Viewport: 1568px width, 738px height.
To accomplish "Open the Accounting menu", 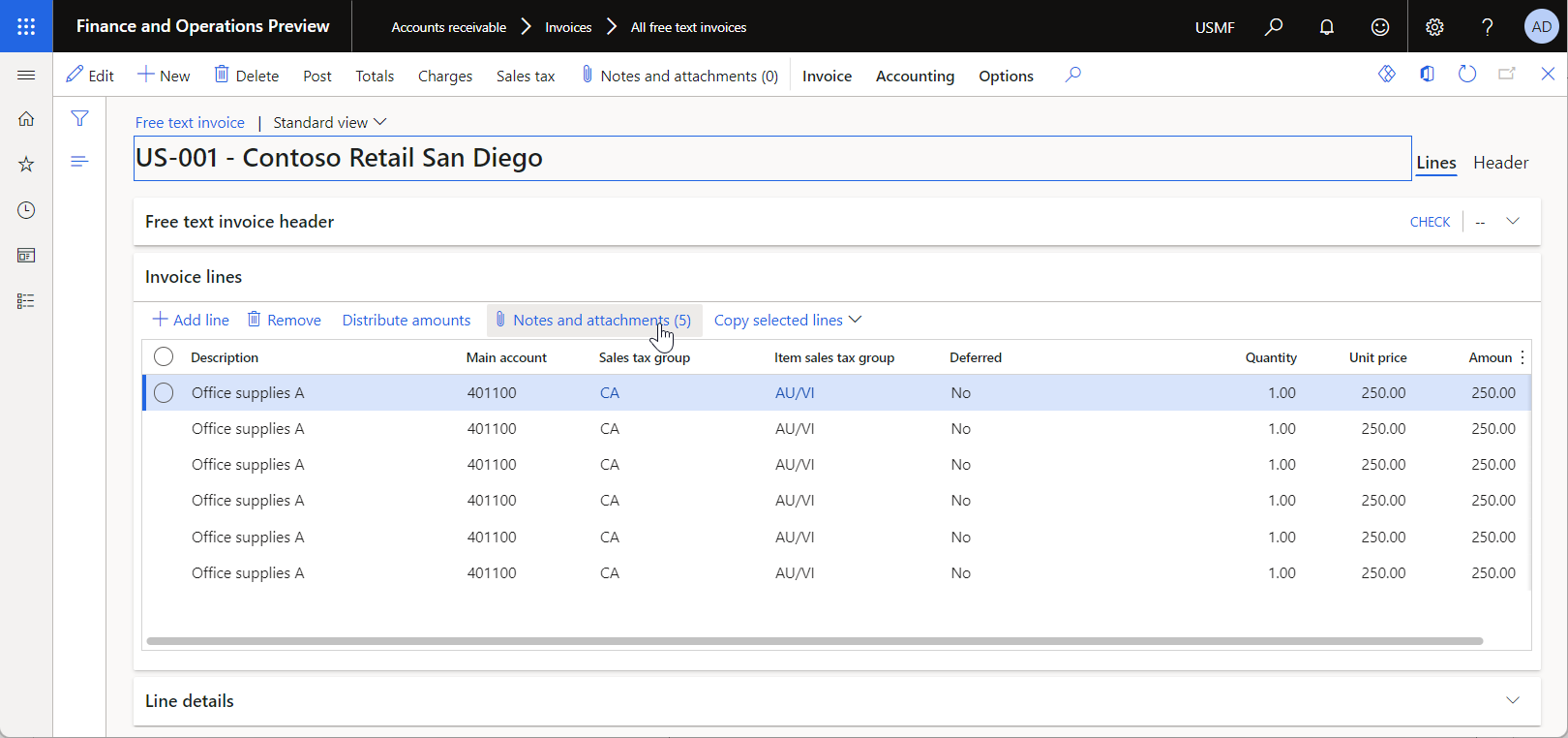I will [x=915, y=76].
